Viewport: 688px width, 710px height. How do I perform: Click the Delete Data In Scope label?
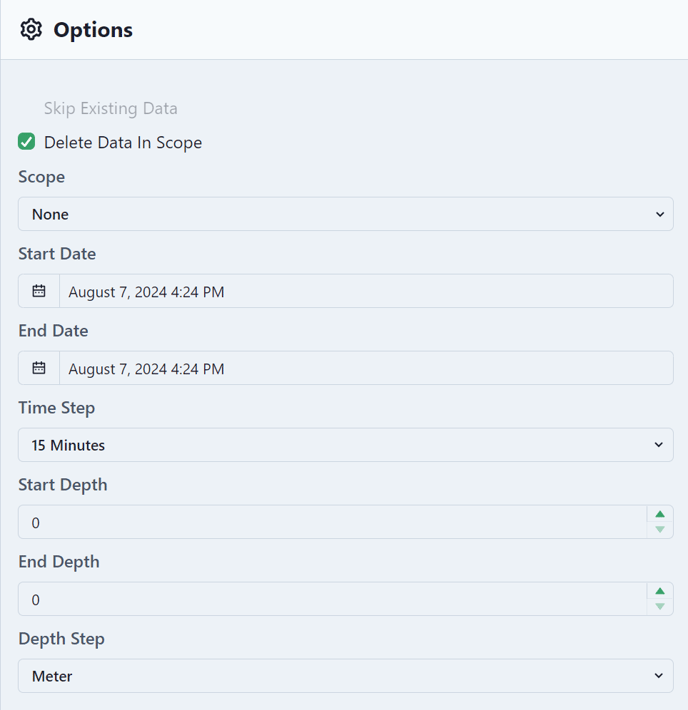click(x=123, y=143)
